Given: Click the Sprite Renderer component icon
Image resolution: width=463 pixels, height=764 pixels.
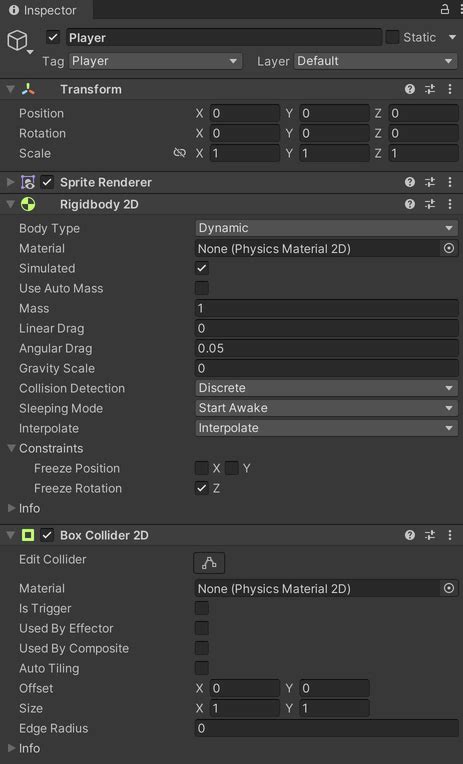Looking at the screenshot, I should pos(28,182).
